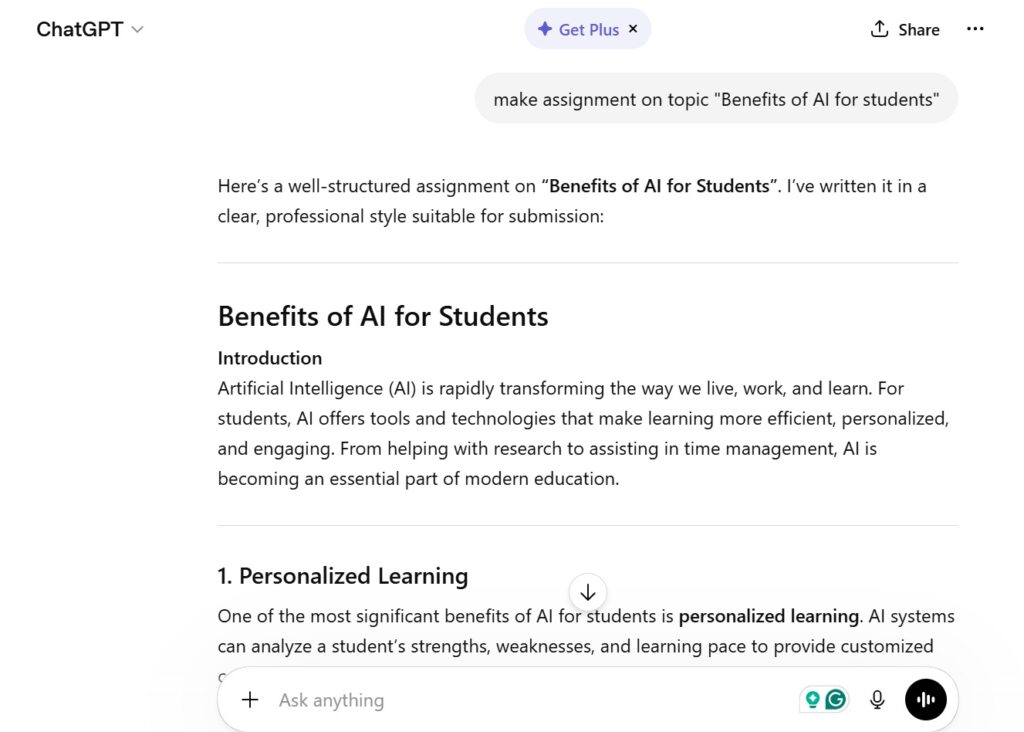Click the scroll-down arrow over the chat
1024x732 pixels.
(x=588, y=592)
